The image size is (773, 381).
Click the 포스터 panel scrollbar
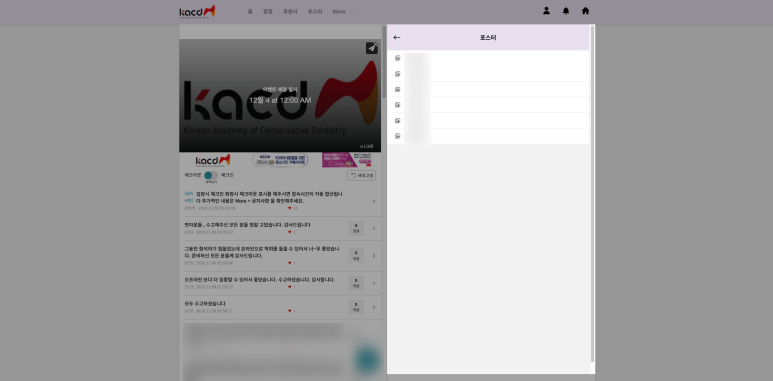(x=592, y=194)
